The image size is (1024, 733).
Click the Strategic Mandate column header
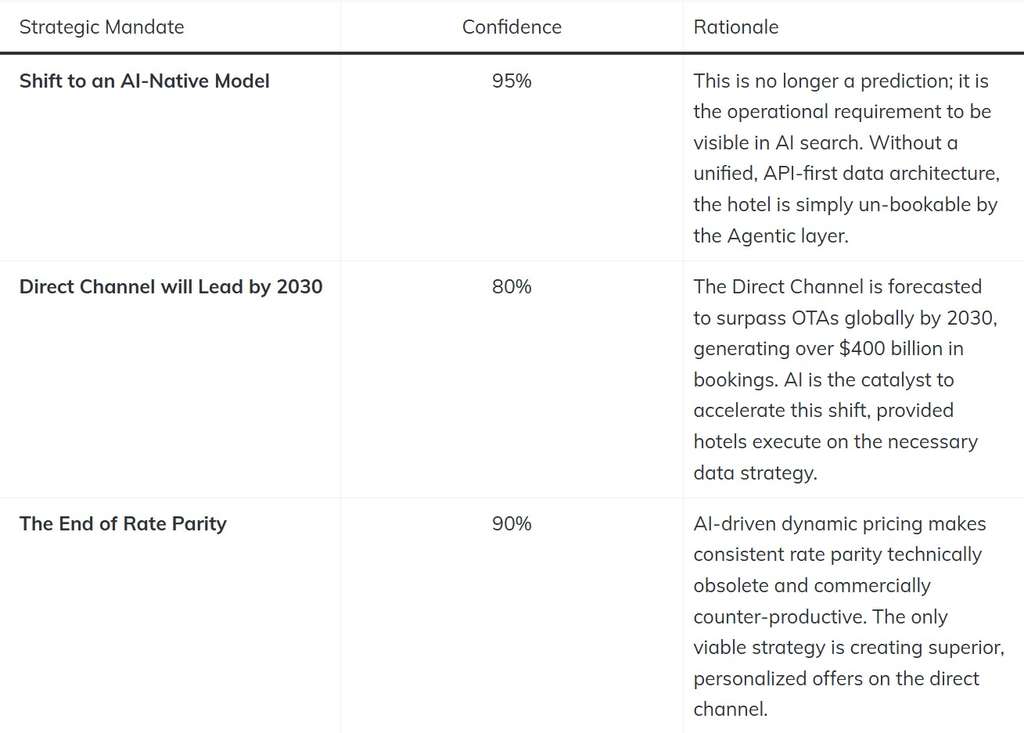102,27
